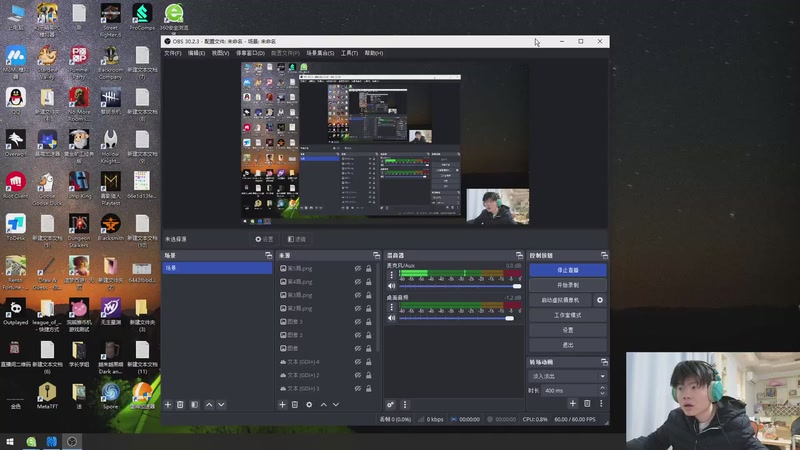Click the 设置 button in controls
The width and height of the screenshot is (800, 450).
point(567,330)
